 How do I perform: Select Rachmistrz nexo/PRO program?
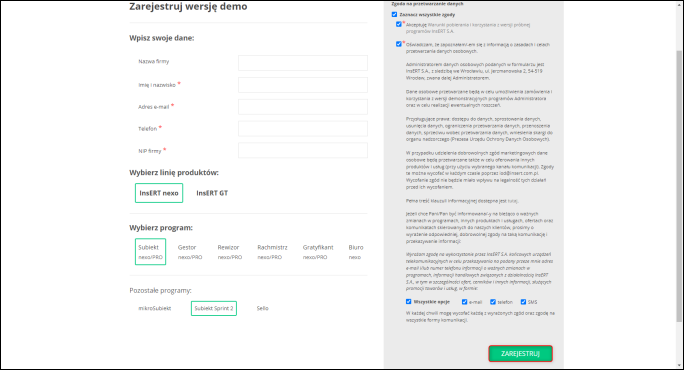(272, 252)
